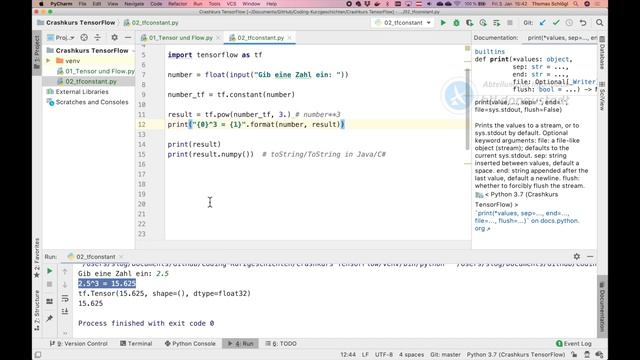Viewport: 640px width, 360px height.
Task: Toggle the Structure side tab
Action: 37,310
